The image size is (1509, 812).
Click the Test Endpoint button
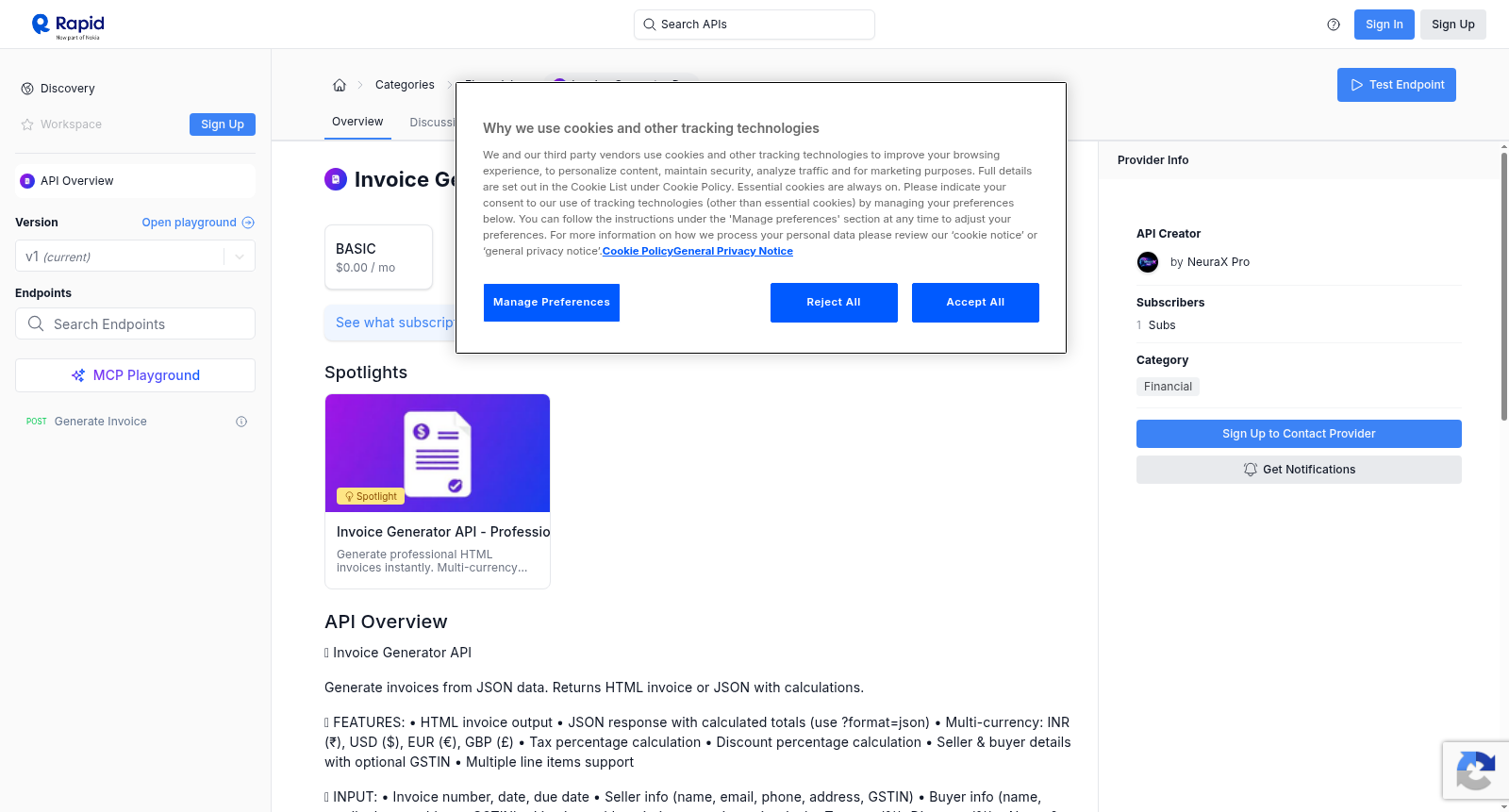(x=1397, y=85)
